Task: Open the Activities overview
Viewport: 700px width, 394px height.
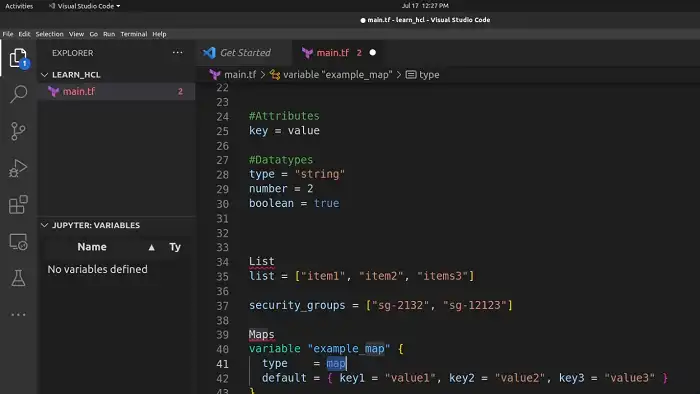Action: (19, 6)
